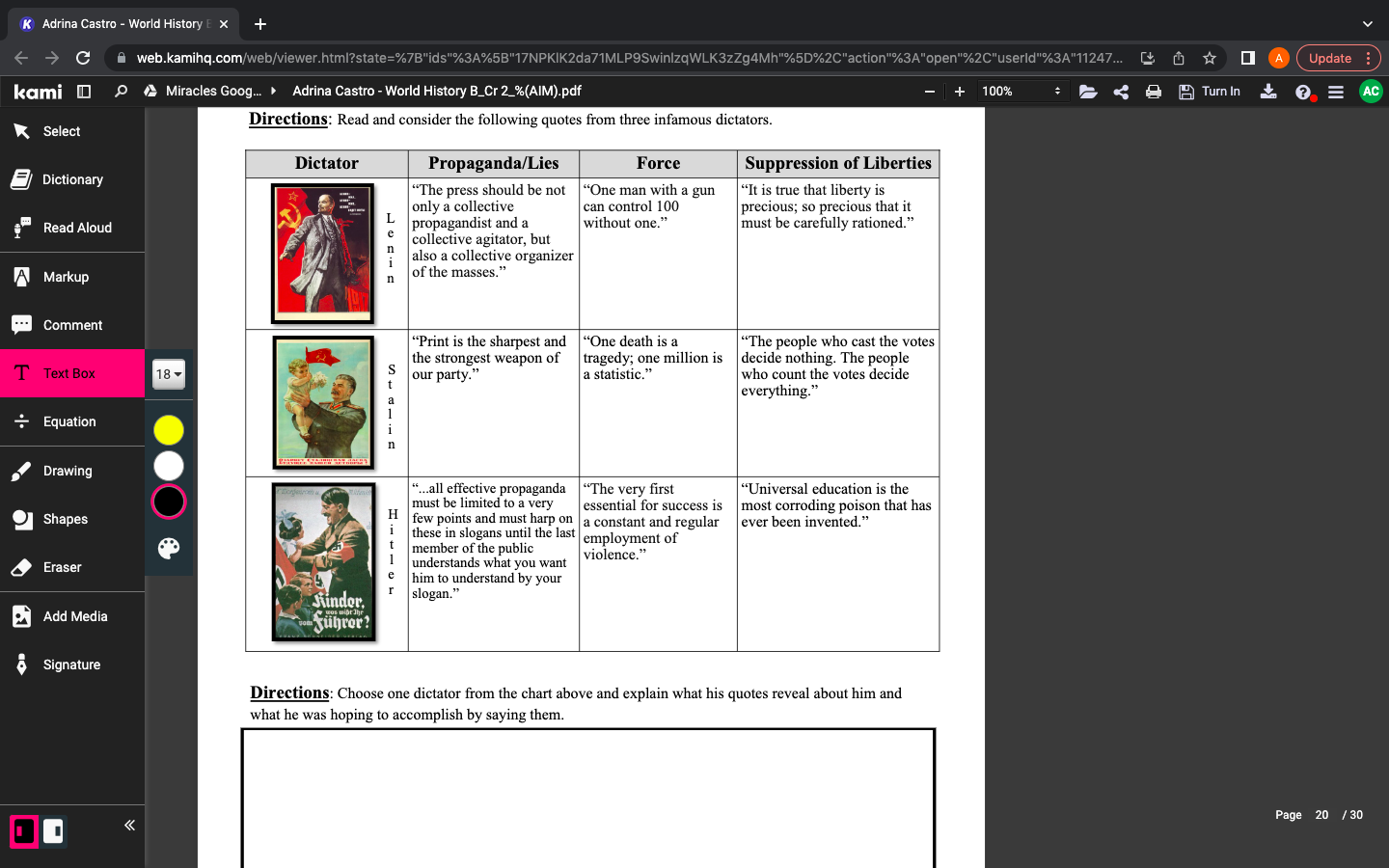This screenshot has height=868, width=1389.
Task: Open the file from folder icon
Action: click(1088, 92)
